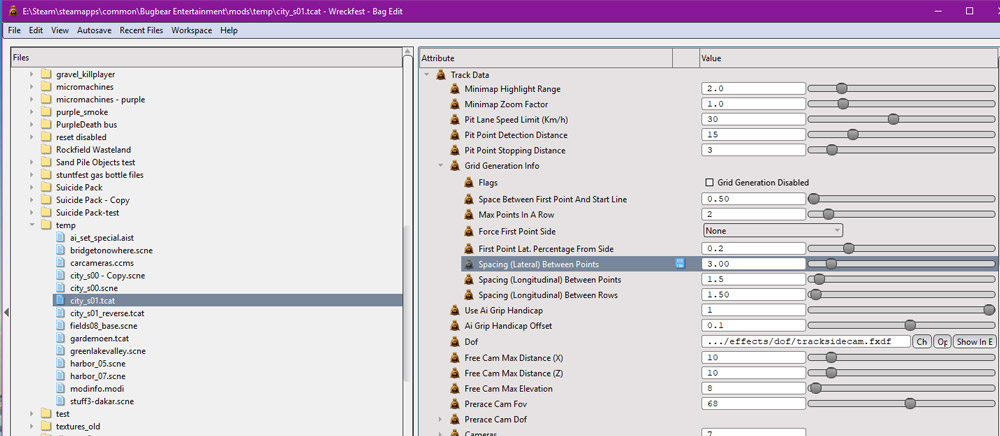Open the Edit menu
The height and width of the screenshot is (436, 1000).
pos(36,30)
